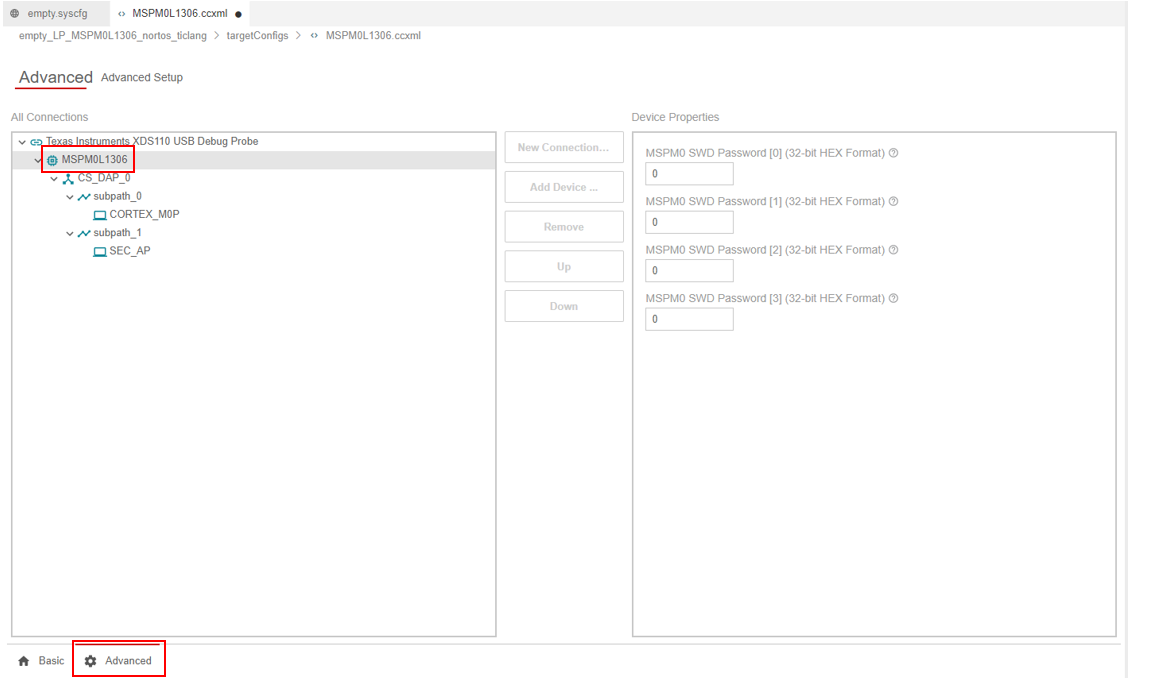Click the chip icon beside MSPM0L1306
This screenshot has width=1157, height=678.
tap(52, 160)
